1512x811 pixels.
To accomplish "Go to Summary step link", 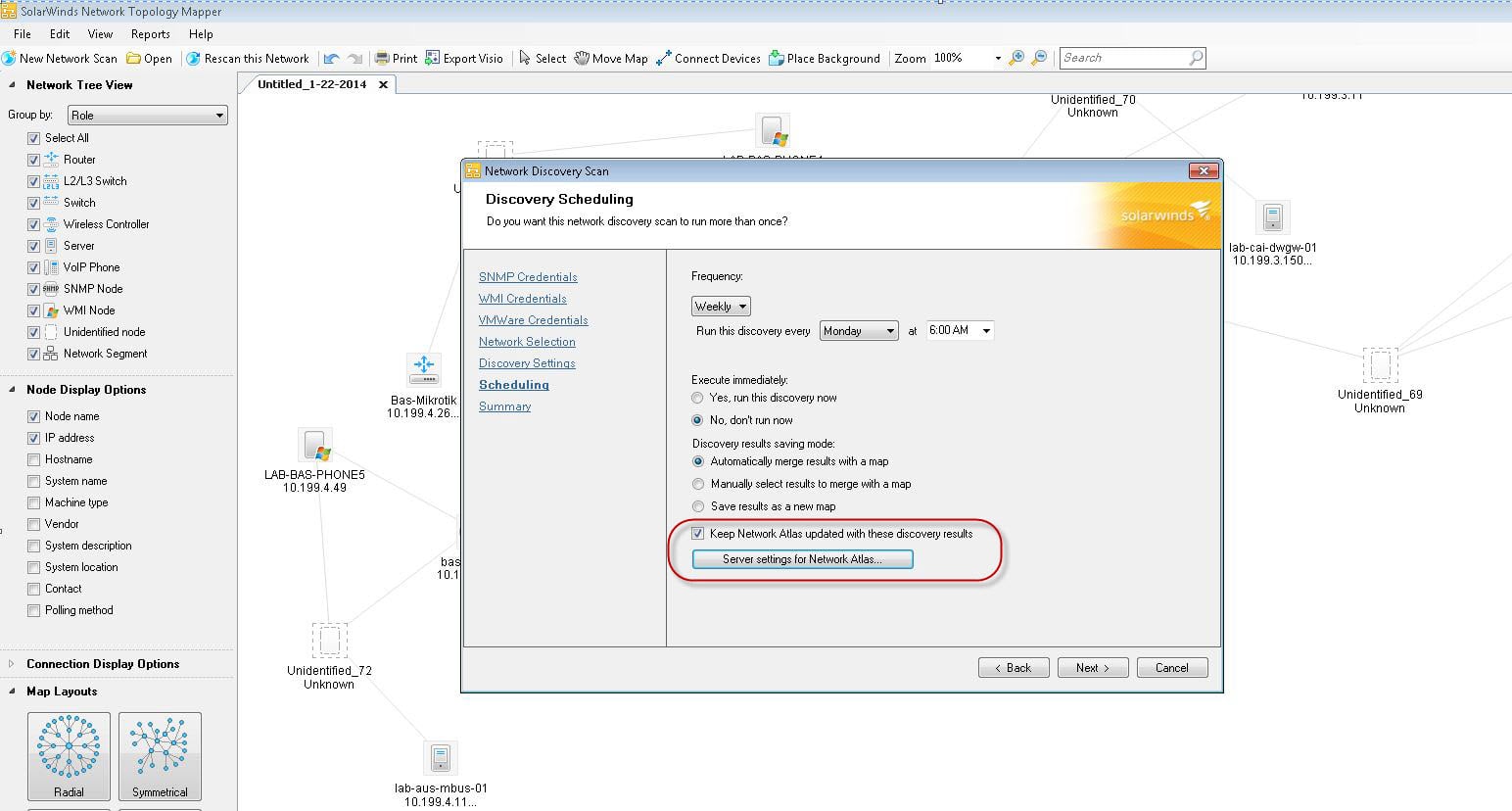I will click(x=504, y=406).
